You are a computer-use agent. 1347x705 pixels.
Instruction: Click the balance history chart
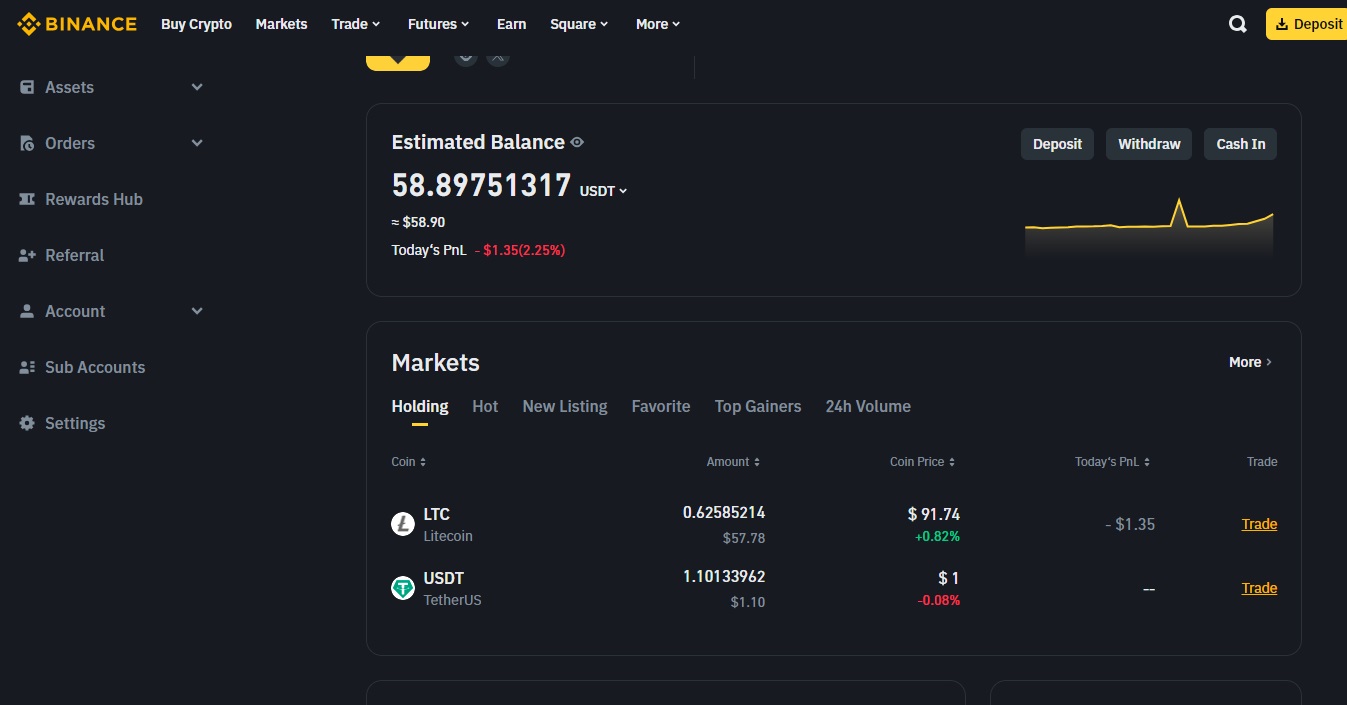[x=1148, y=228]
